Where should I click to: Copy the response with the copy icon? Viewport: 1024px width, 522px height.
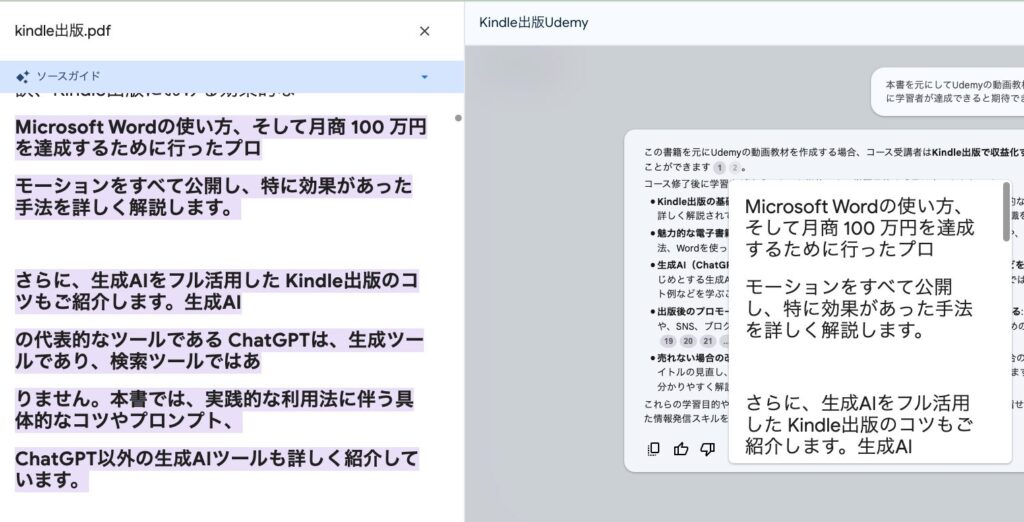point(653,449)
